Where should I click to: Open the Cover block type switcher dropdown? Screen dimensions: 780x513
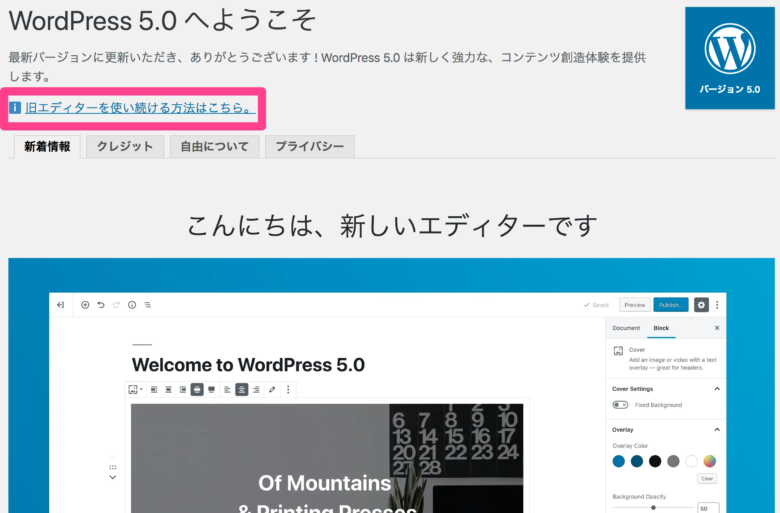coord(135,390)
